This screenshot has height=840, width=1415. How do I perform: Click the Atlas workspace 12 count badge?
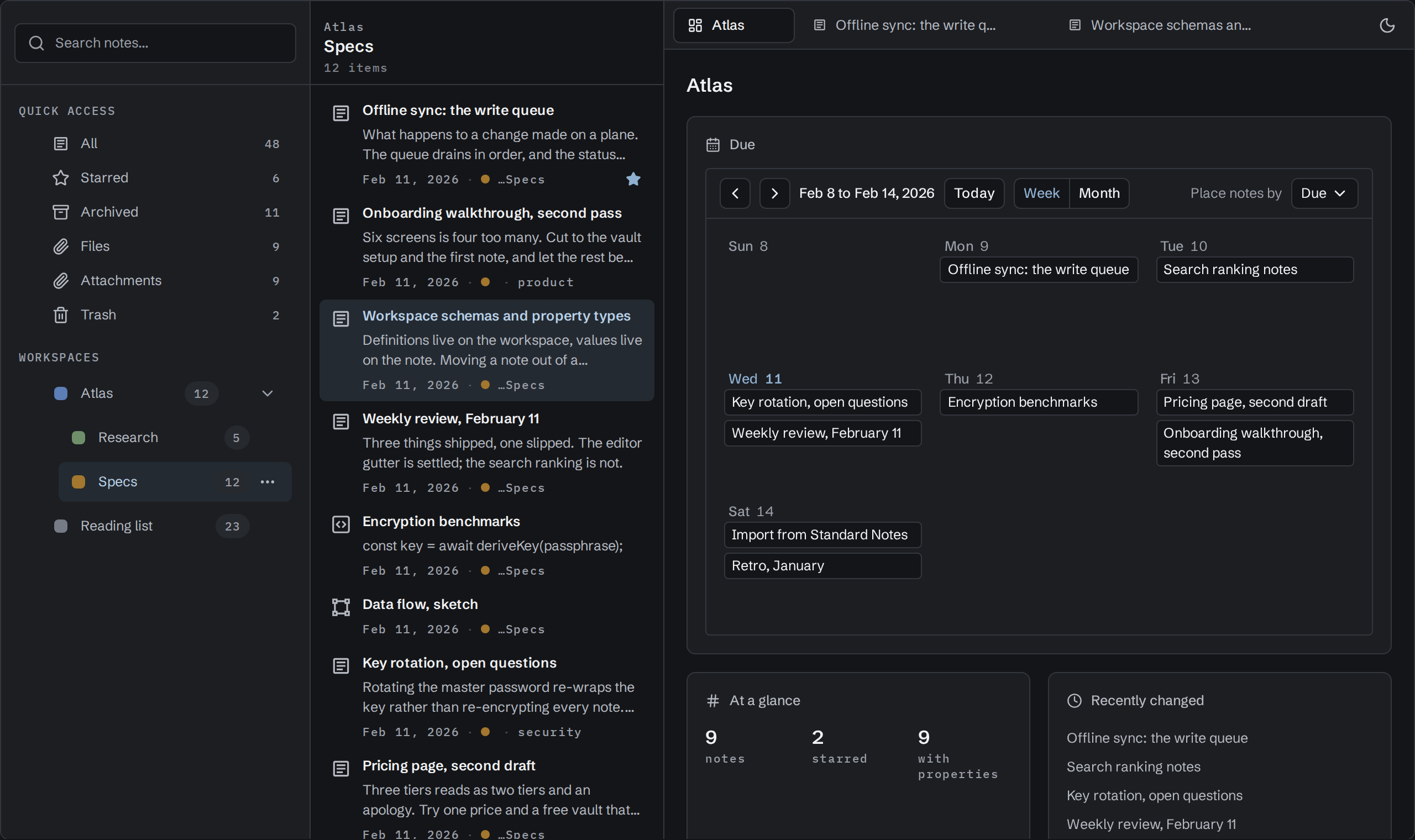click(201, 393)
